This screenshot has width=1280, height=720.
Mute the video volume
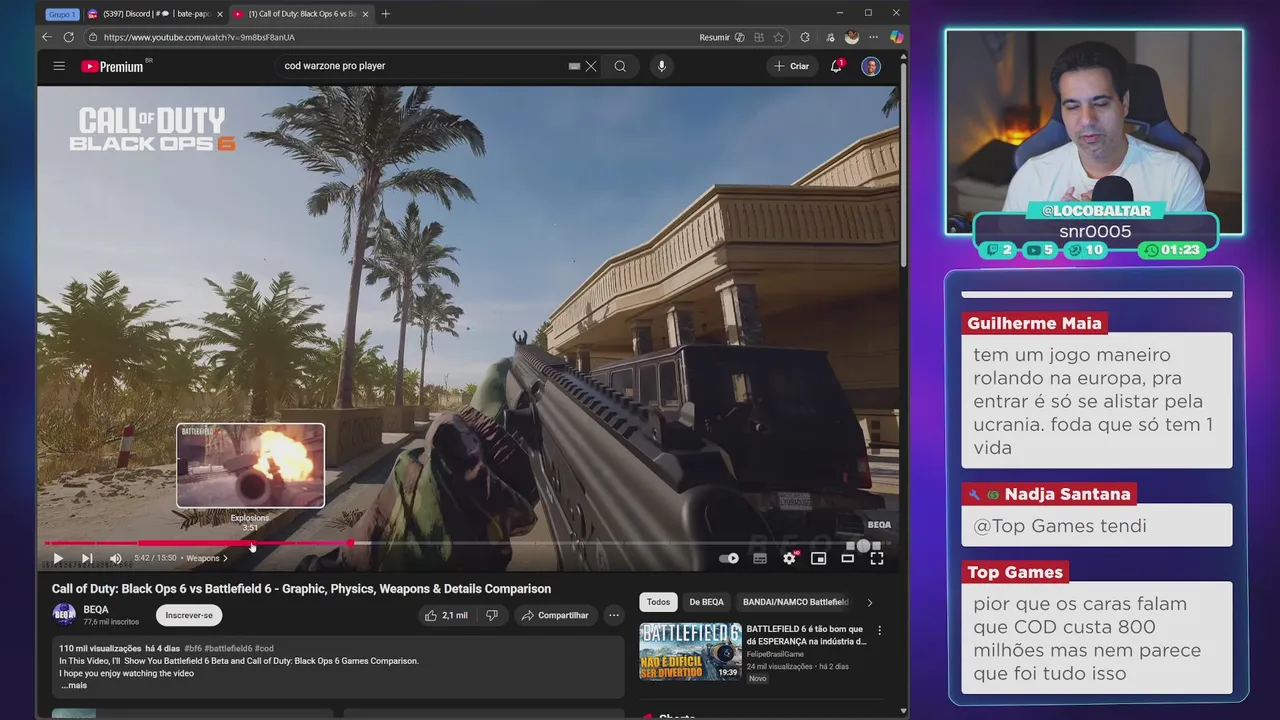click(116, 558)
